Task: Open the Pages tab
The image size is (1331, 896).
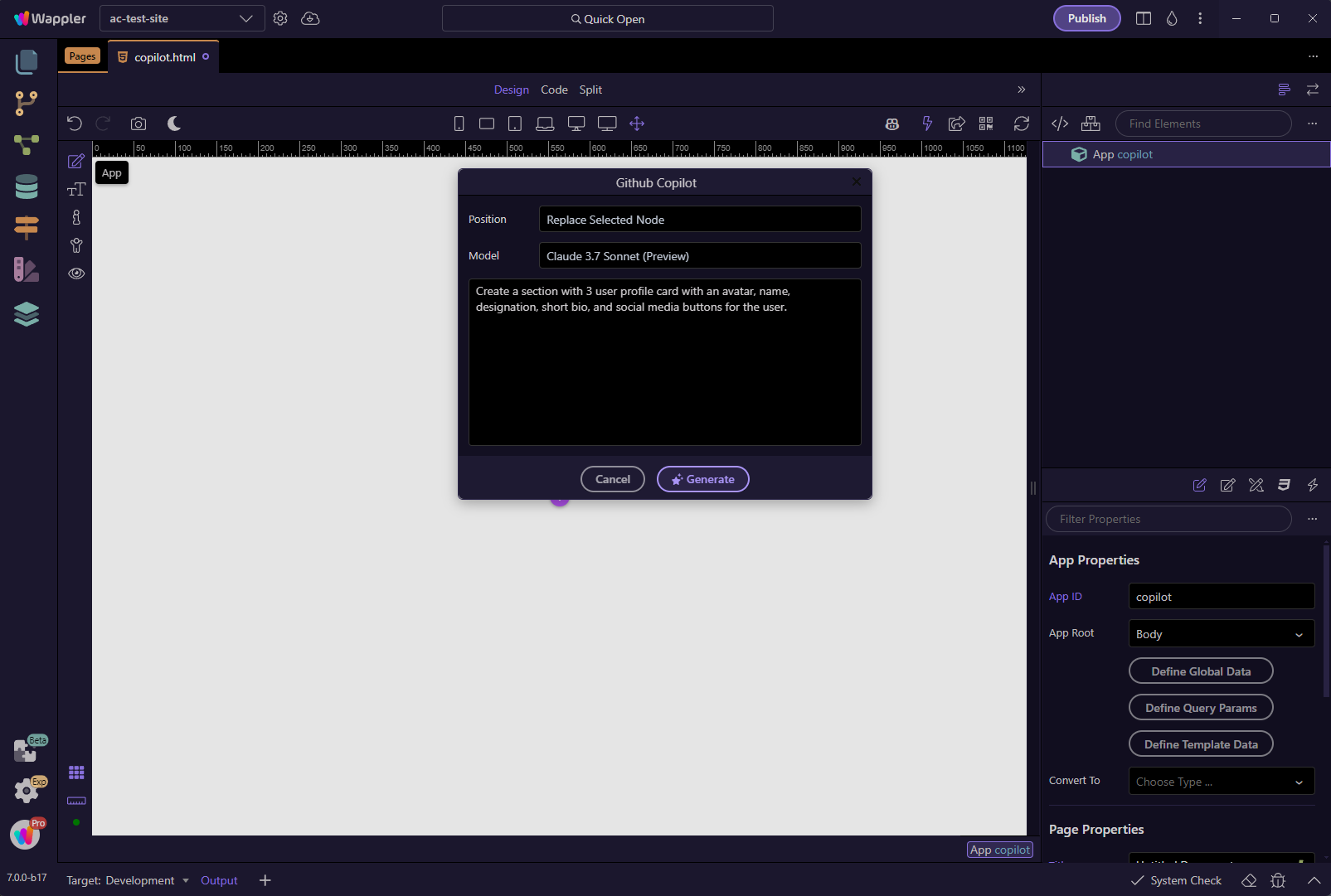Action: click(82, 56)
